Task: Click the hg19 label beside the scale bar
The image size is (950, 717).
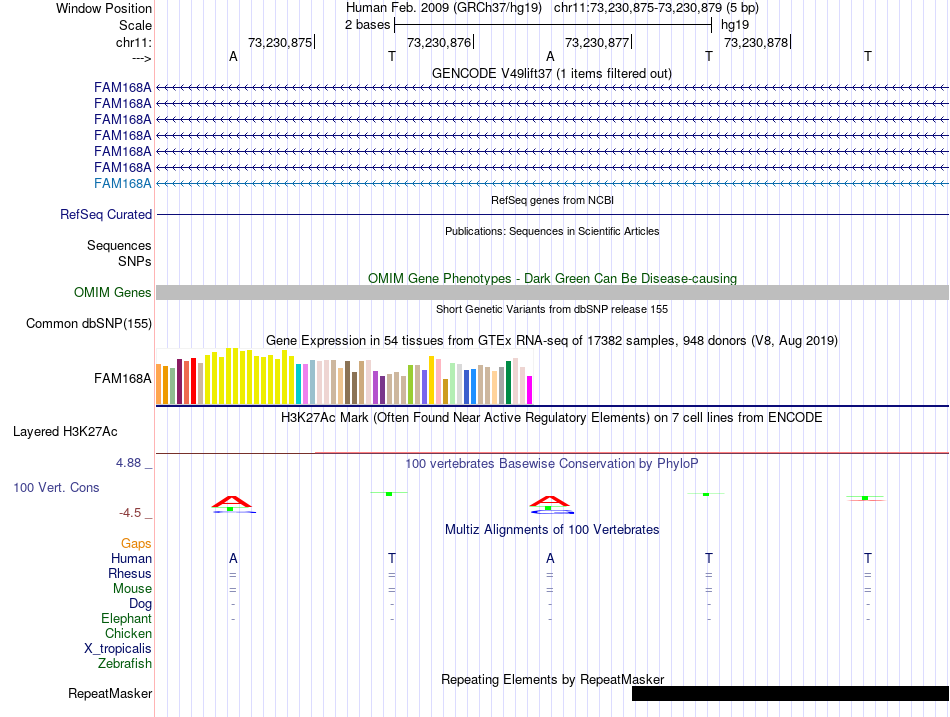Action: point(734,25)
